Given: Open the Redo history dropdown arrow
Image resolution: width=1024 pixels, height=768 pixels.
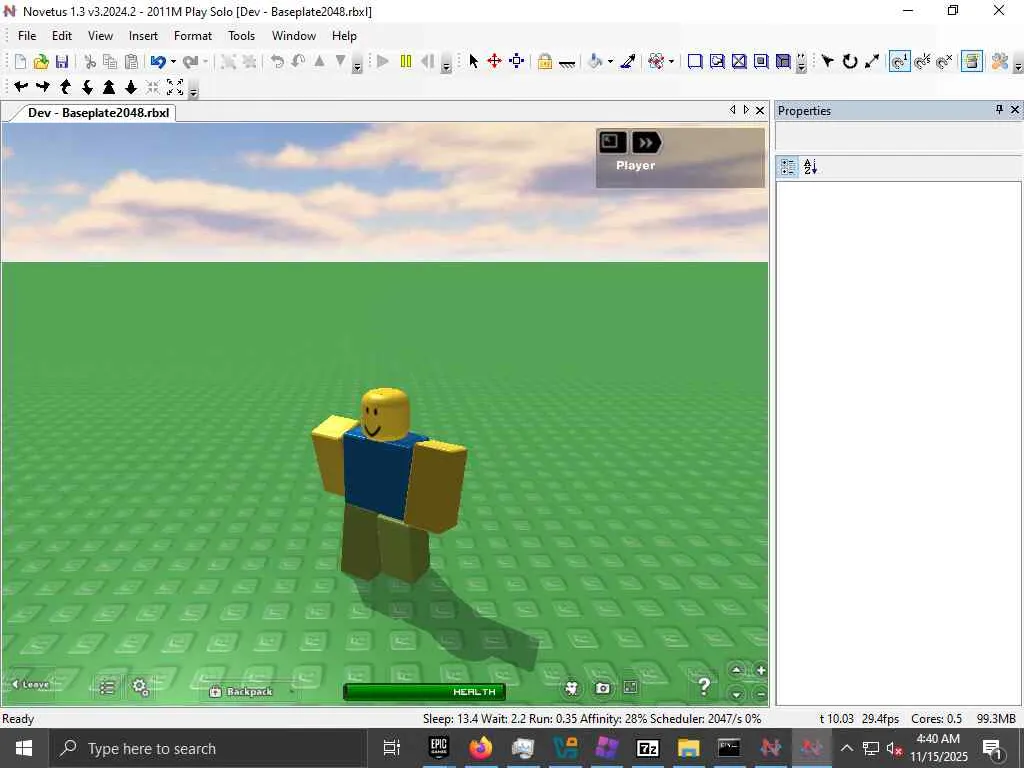Looking at the screenshot, I should (206, 62).
